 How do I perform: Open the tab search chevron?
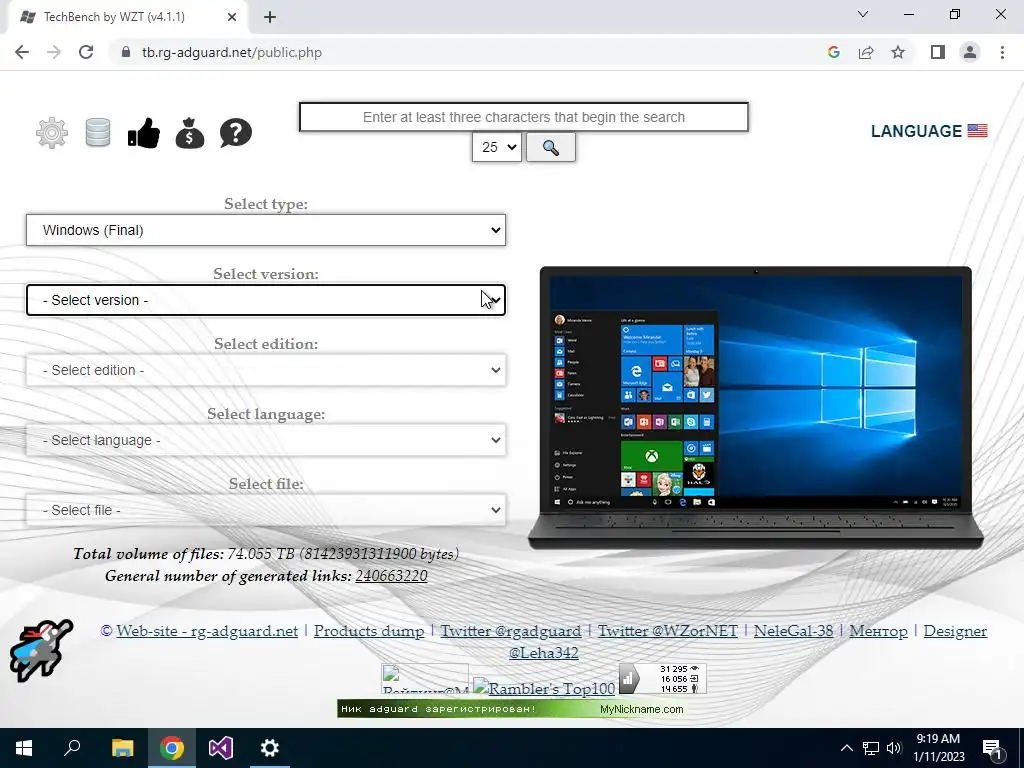863,14
